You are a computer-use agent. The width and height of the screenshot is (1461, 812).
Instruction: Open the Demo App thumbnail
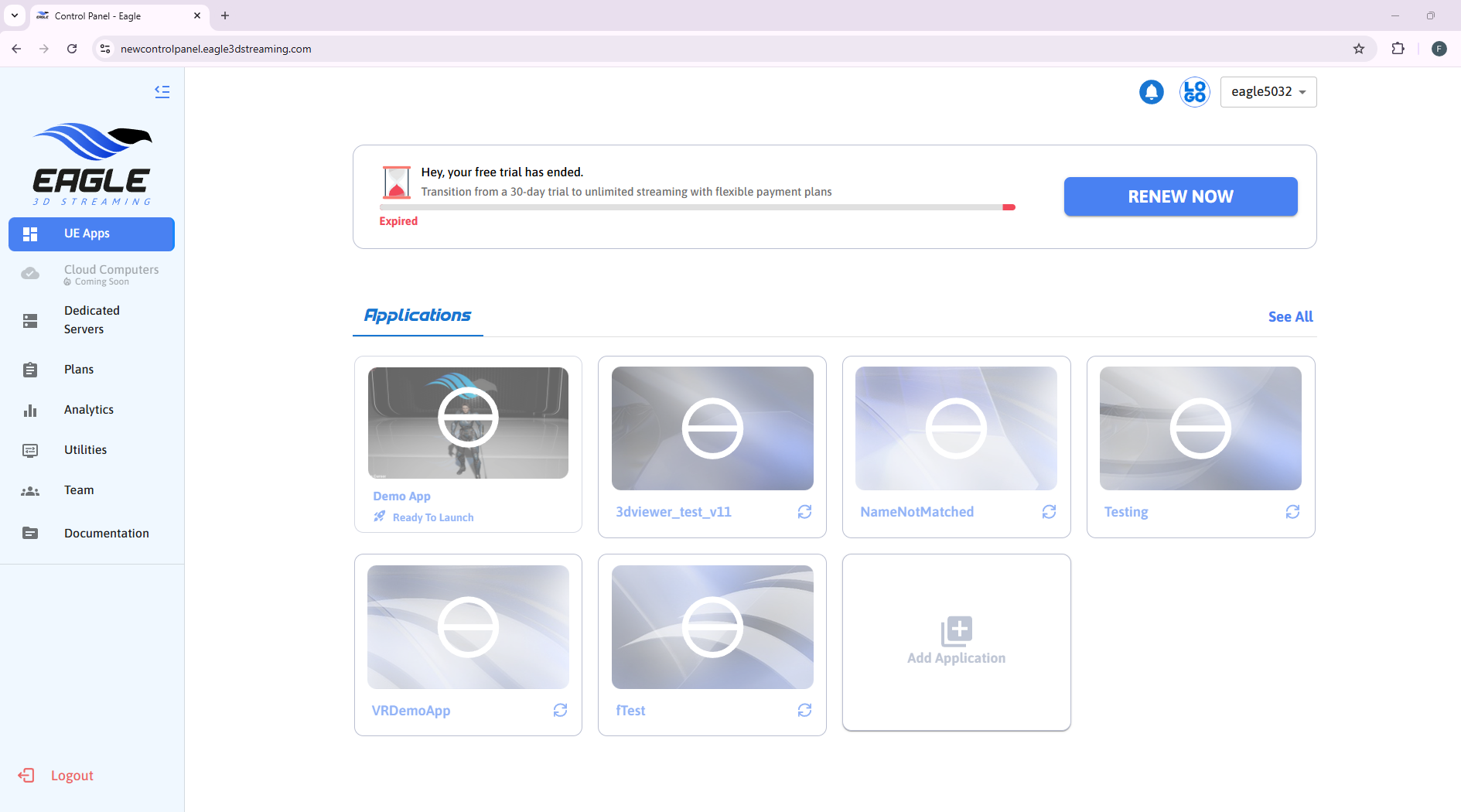[x=468, y=422]
